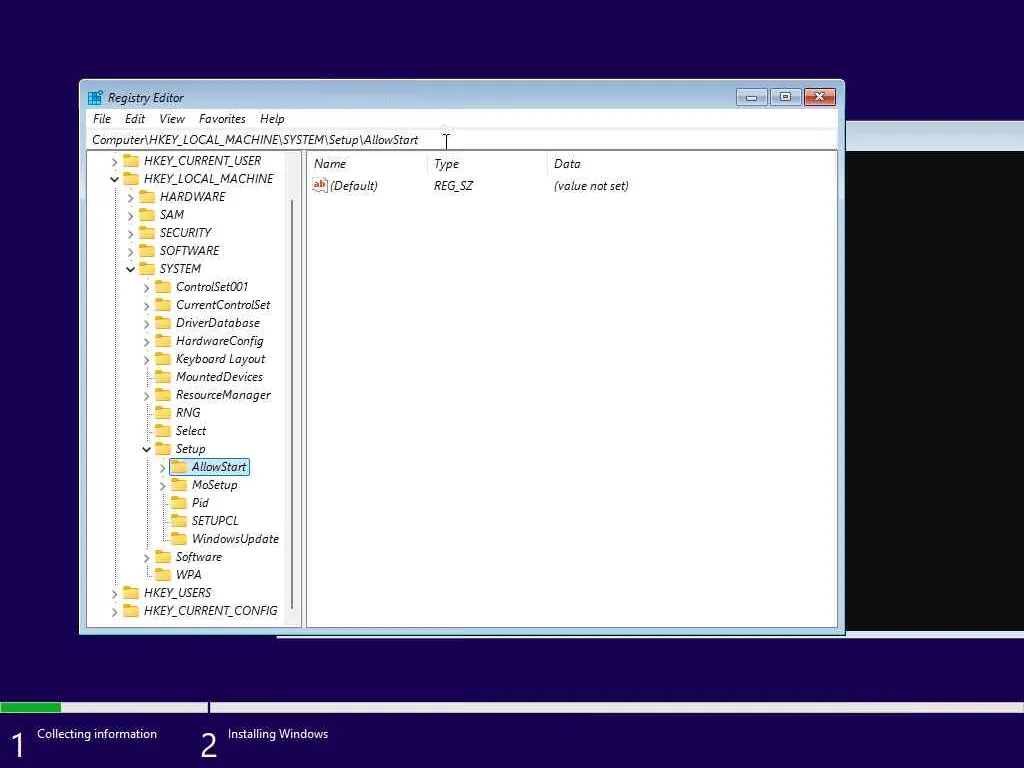Click the SOFTWARE folder icon
1024x768 pixels.
147,251
